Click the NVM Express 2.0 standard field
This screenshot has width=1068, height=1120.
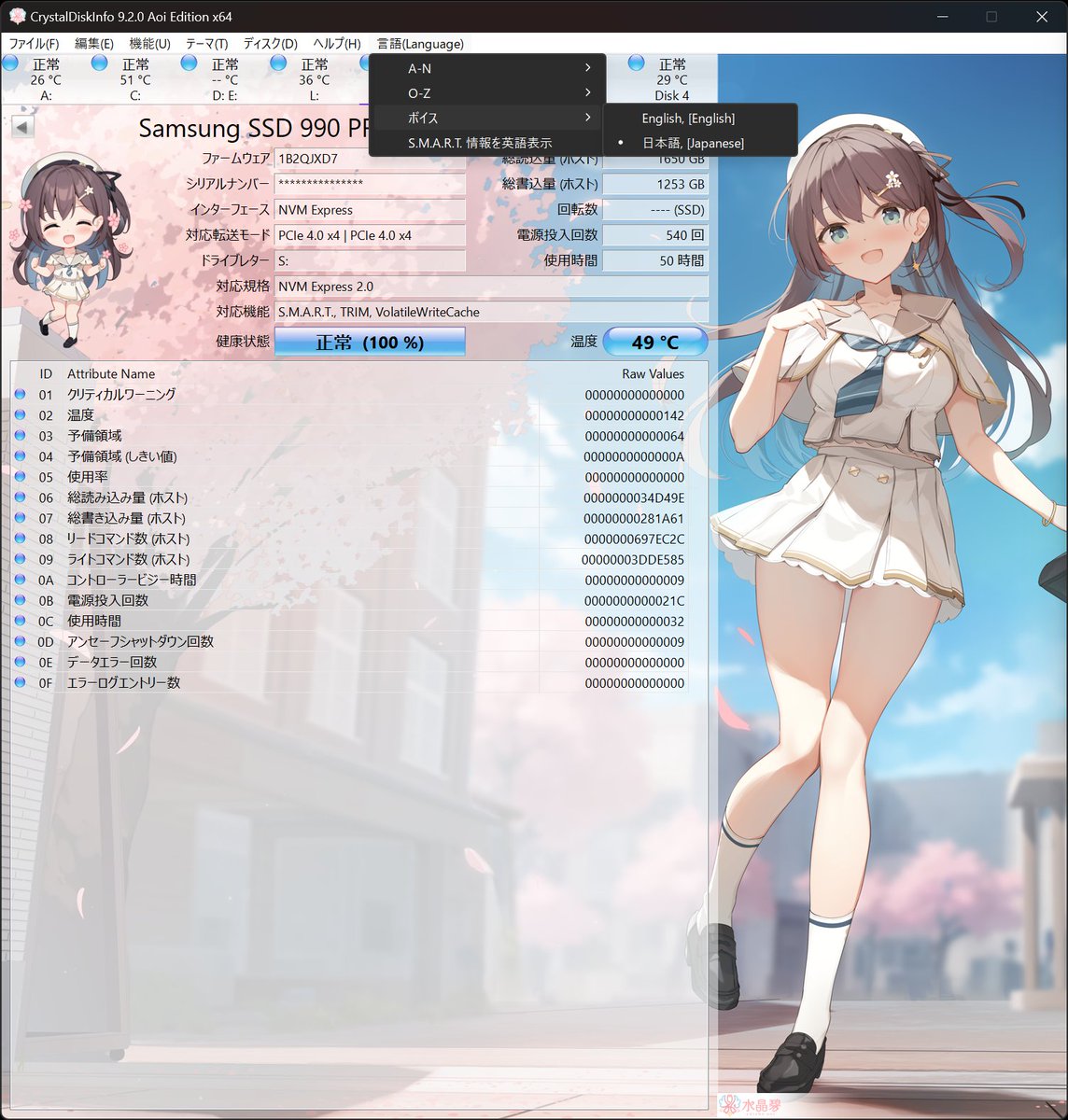click(x=491, y=287)
